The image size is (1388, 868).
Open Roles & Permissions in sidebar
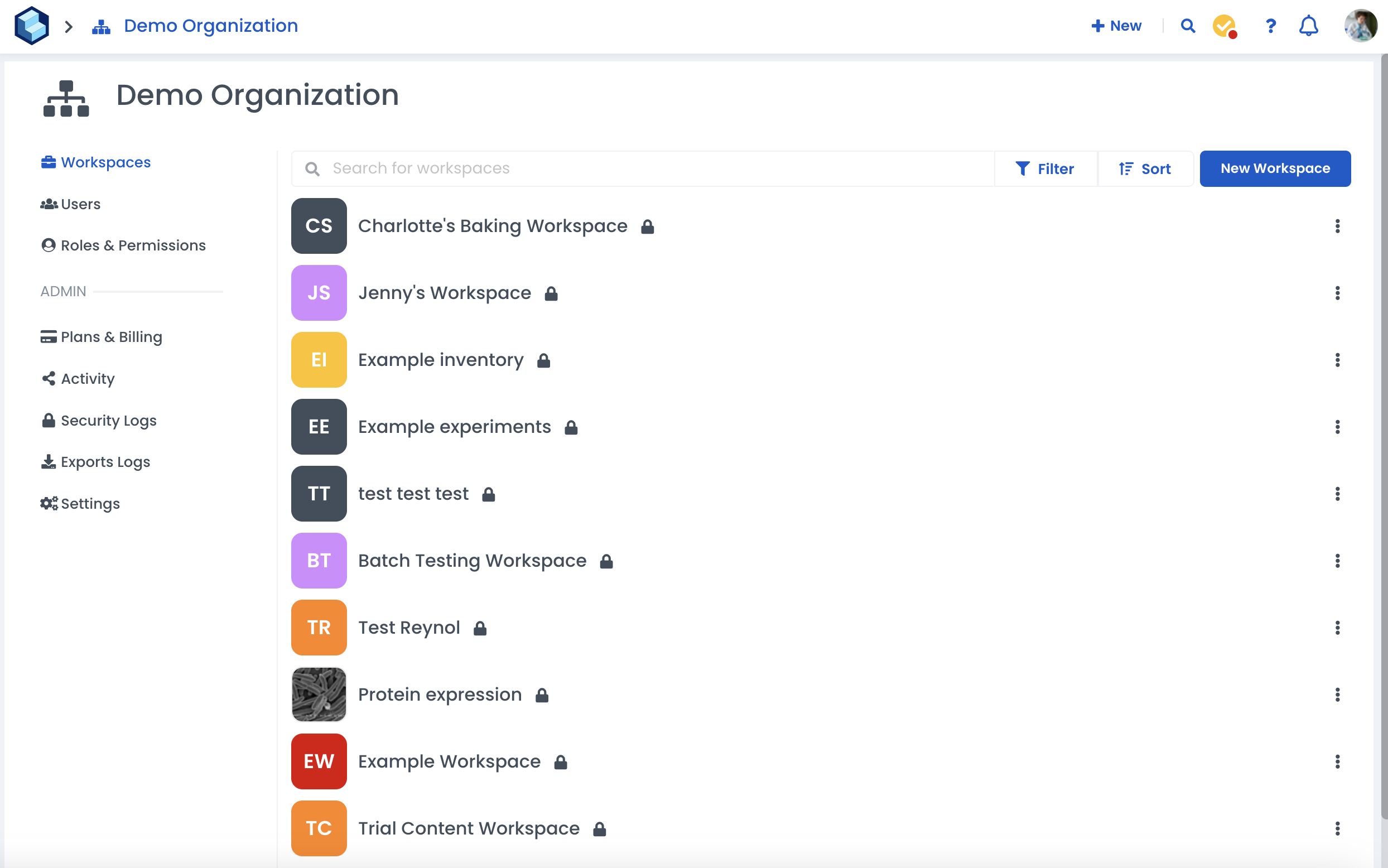pyautogui.click(x=133, y=245)
